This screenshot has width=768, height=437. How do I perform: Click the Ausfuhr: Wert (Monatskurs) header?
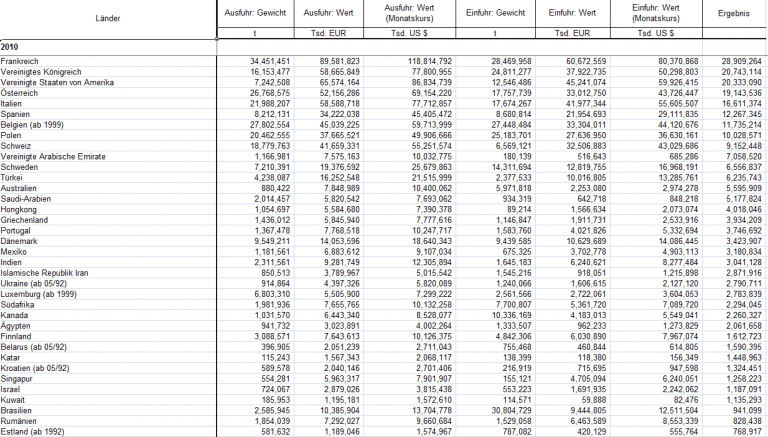point(413,14)
